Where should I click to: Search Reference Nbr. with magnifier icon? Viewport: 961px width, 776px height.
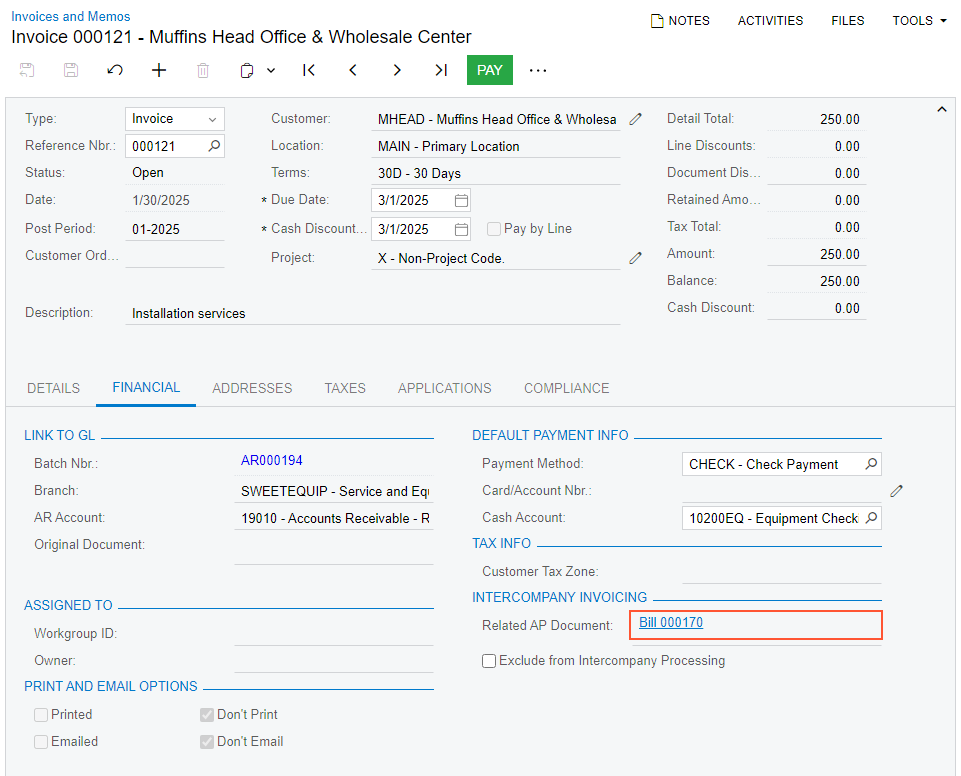[x=214, y=146]
